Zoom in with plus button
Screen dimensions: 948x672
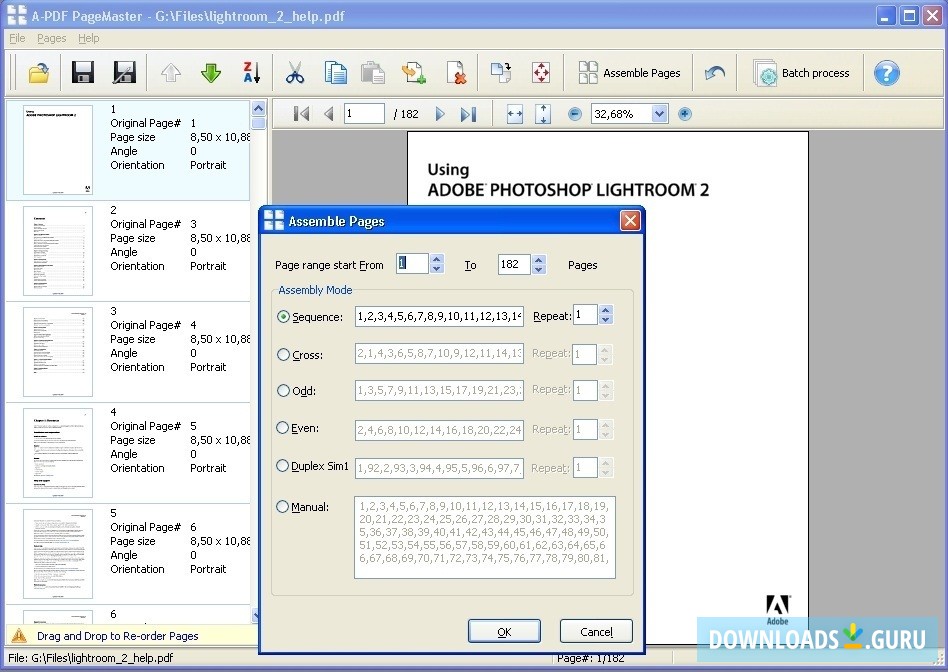tap(684, 114)
